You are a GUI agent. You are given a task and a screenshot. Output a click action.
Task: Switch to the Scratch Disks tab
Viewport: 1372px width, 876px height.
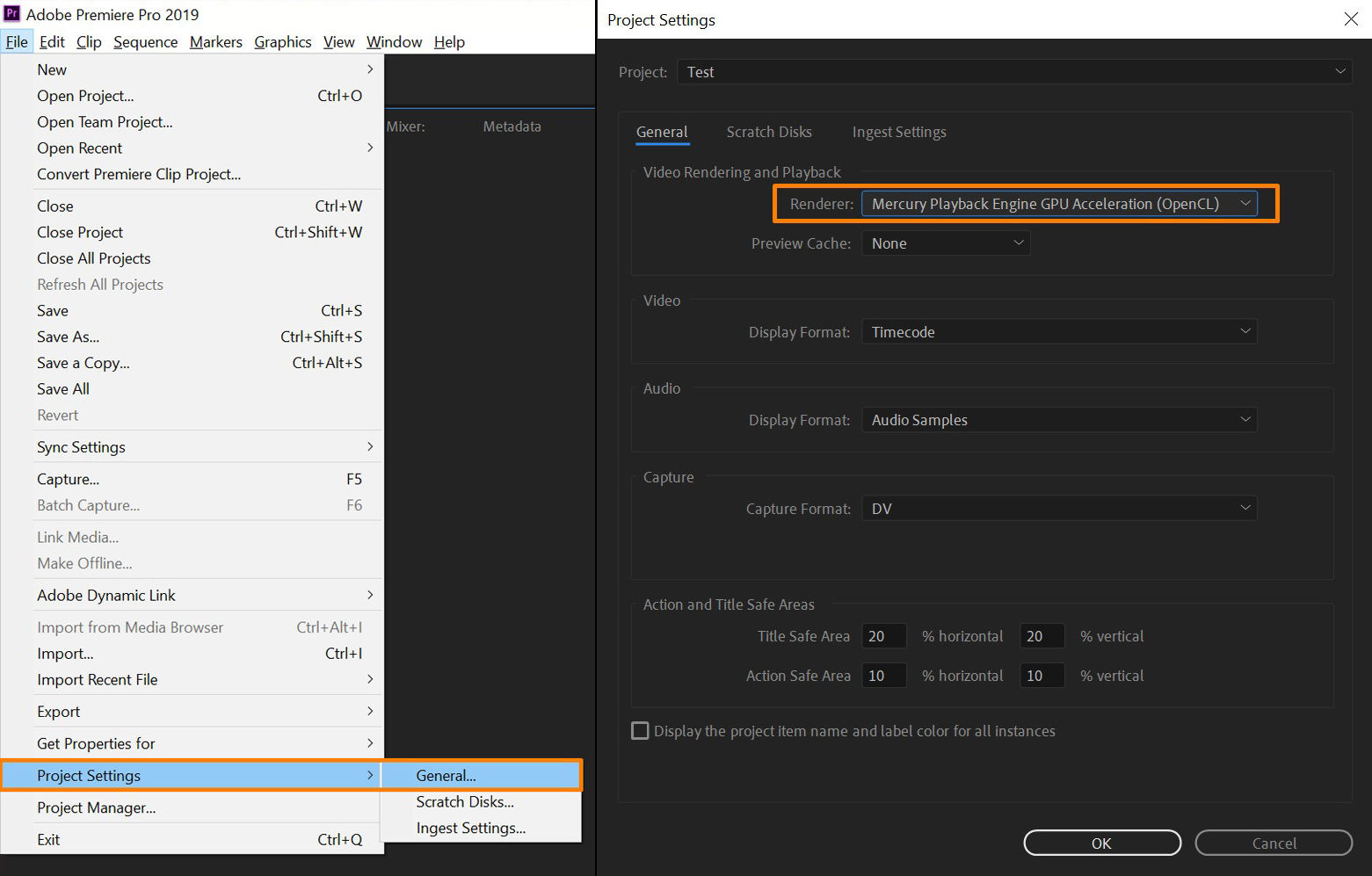pyautogui.click(x=769, y=132)
